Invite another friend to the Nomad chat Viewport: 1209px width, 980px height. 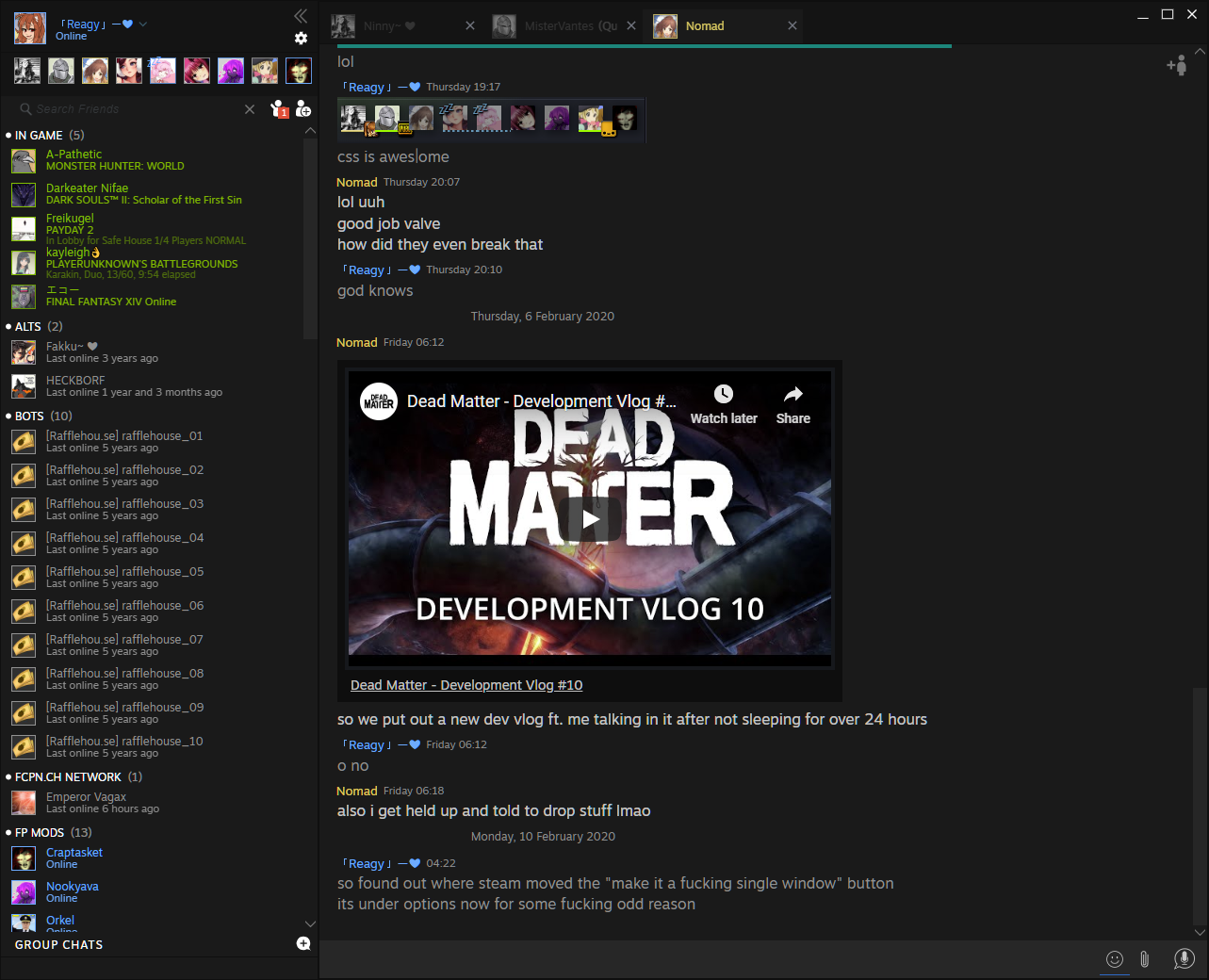pos(1176,65)
